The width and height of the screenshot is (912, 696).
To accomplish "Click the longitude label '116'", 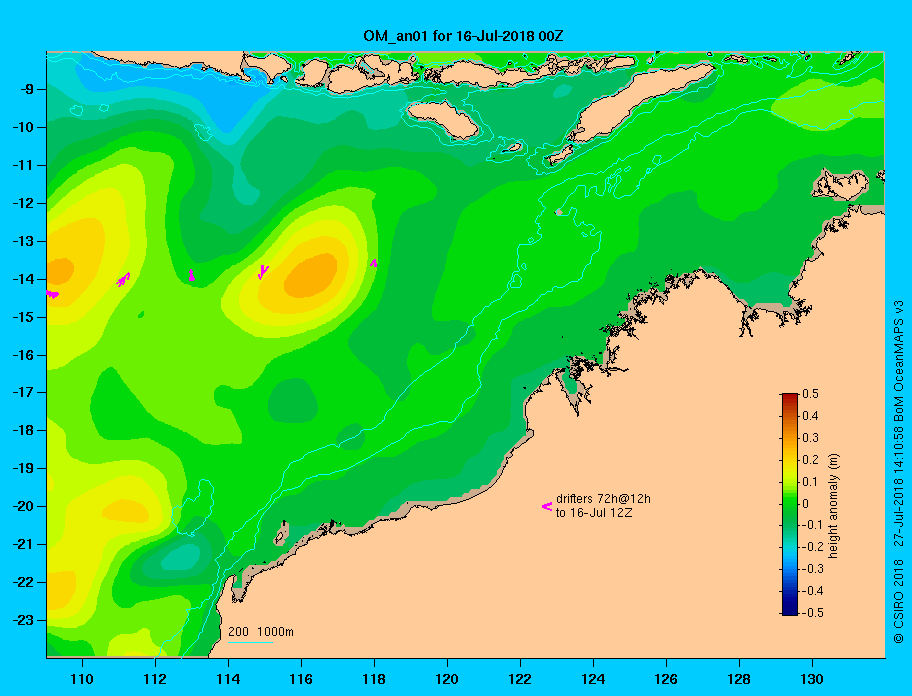I will click(x=301, y=679).
